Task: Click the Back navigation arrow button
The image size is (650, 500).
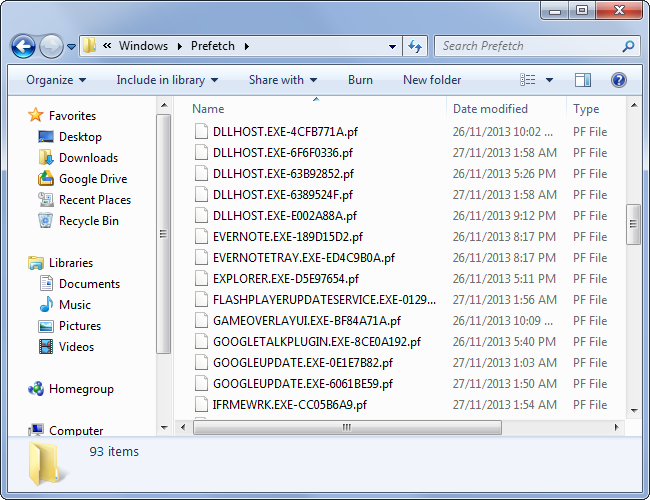Action: click(23, 46)
